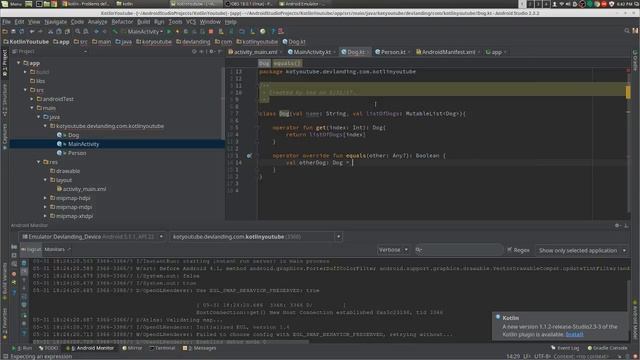Open the Build menu
The height and width of the screenshot is (360, 640).
coord(143,22)
